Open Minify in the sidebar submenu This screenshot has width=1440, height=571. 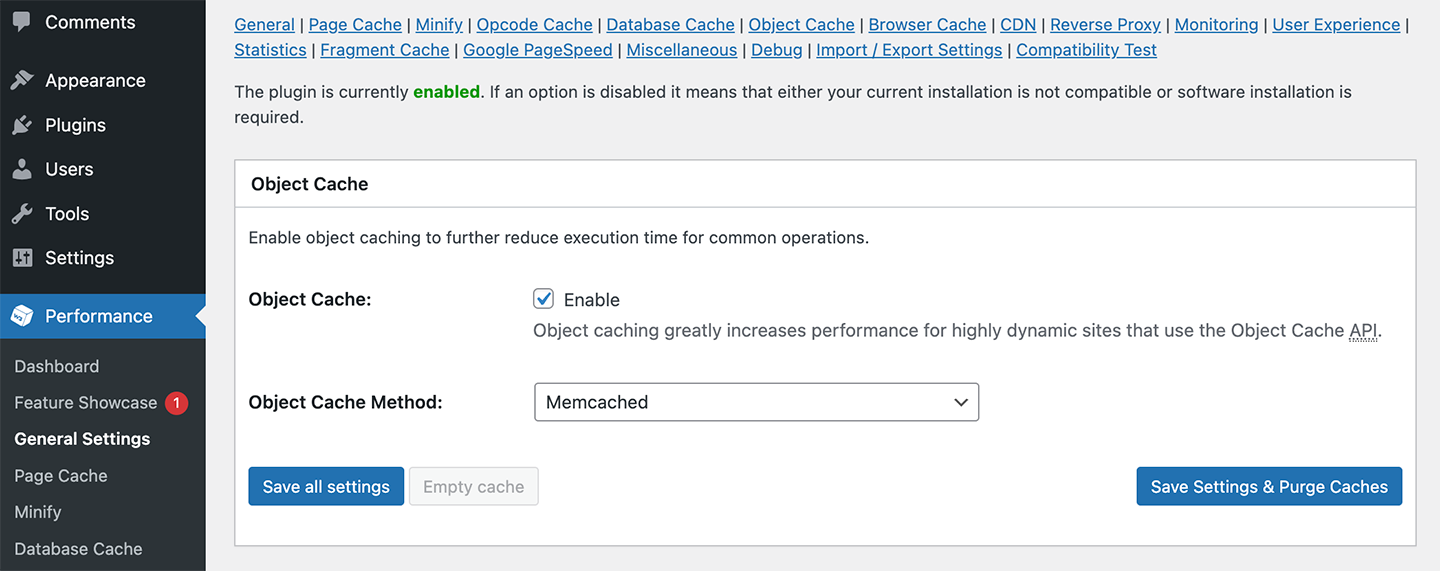pyautogui.click(x=38, y=512)
